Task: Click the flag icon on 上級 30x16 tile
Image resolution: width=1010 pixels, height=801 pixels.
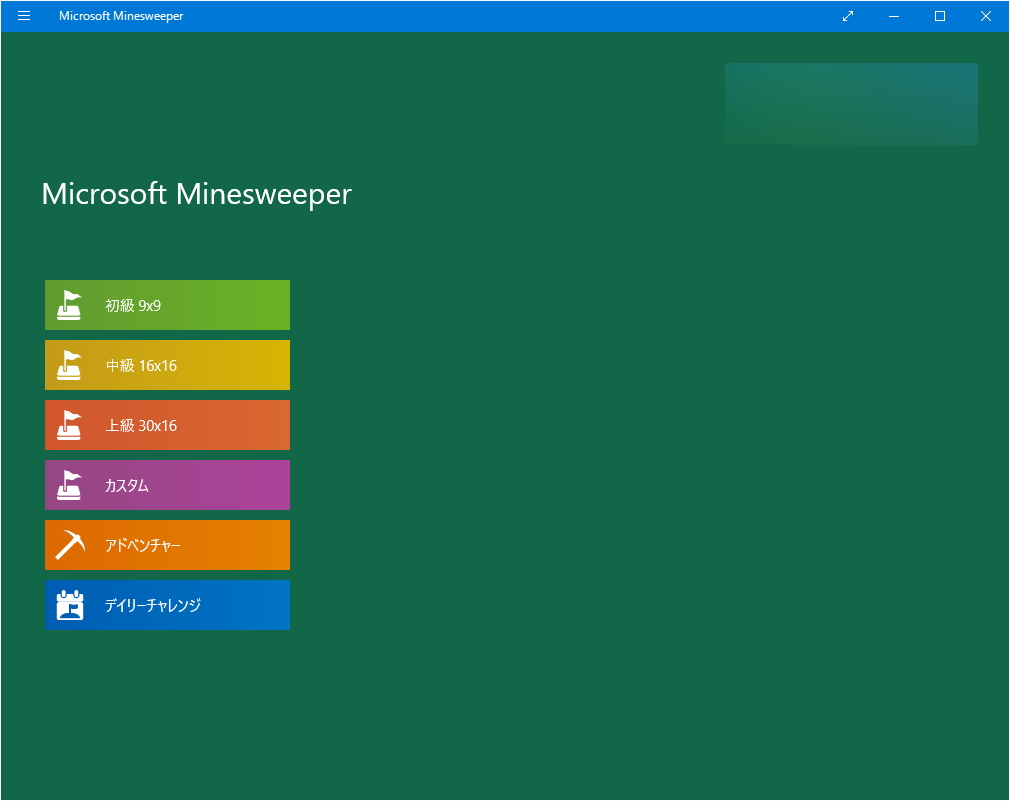Action: pyautogui.click(x=69, y=424)
